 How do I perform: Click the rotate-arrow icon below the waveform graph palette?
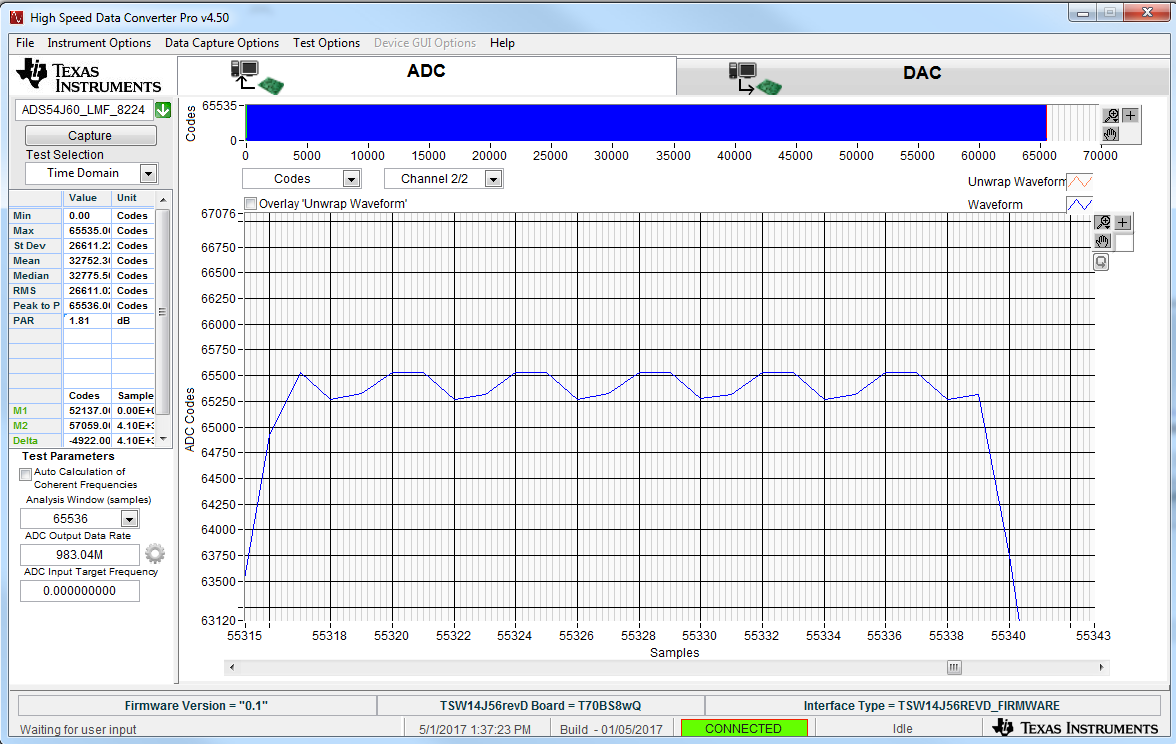1101,262
